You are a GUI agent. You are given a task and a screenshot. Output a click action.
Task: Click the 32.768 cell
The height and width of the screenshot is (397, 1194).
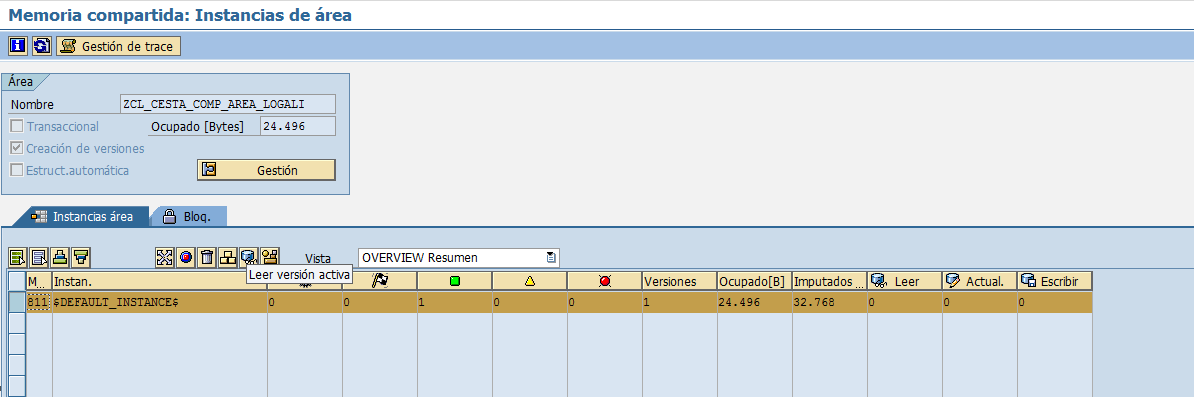point(829,302)
